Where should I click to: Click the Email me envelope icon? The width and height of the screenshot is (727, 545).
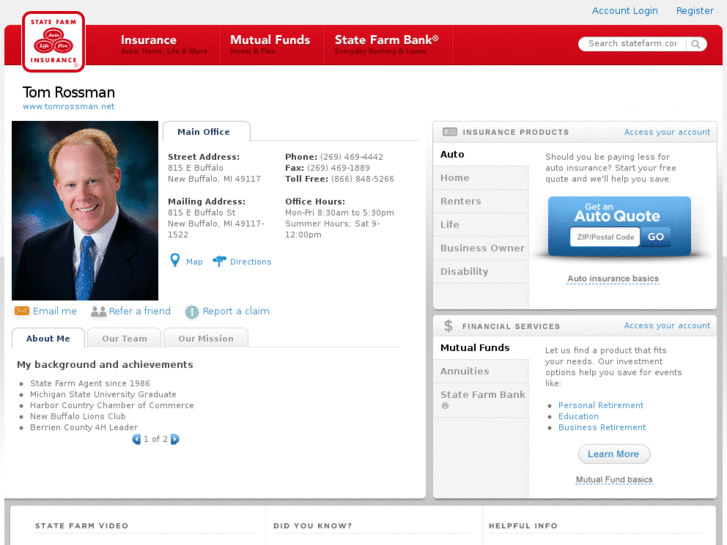(x=22, y=311)
